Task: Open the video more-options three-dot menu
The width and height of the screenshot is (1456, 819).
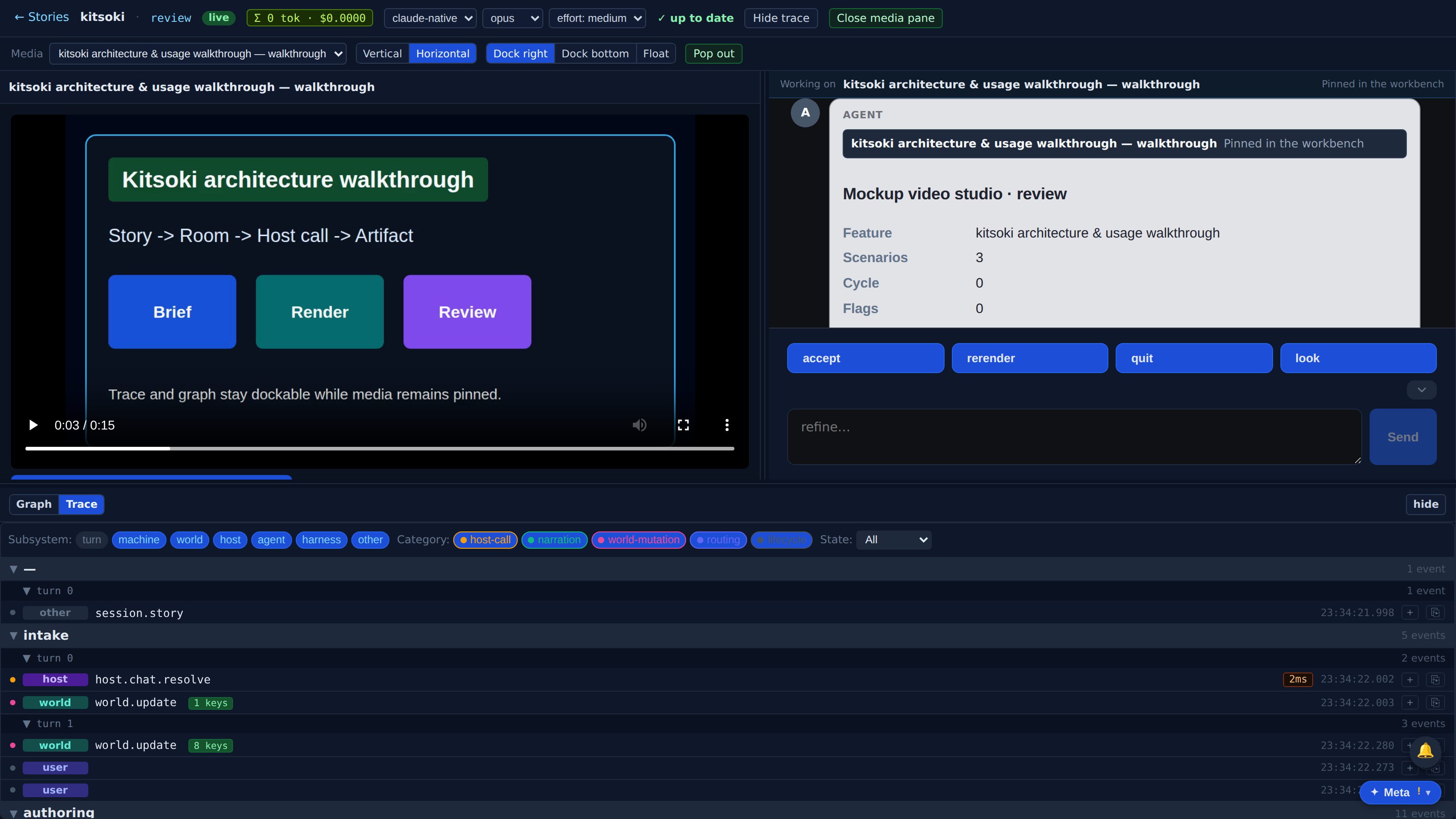Action: 727,425
